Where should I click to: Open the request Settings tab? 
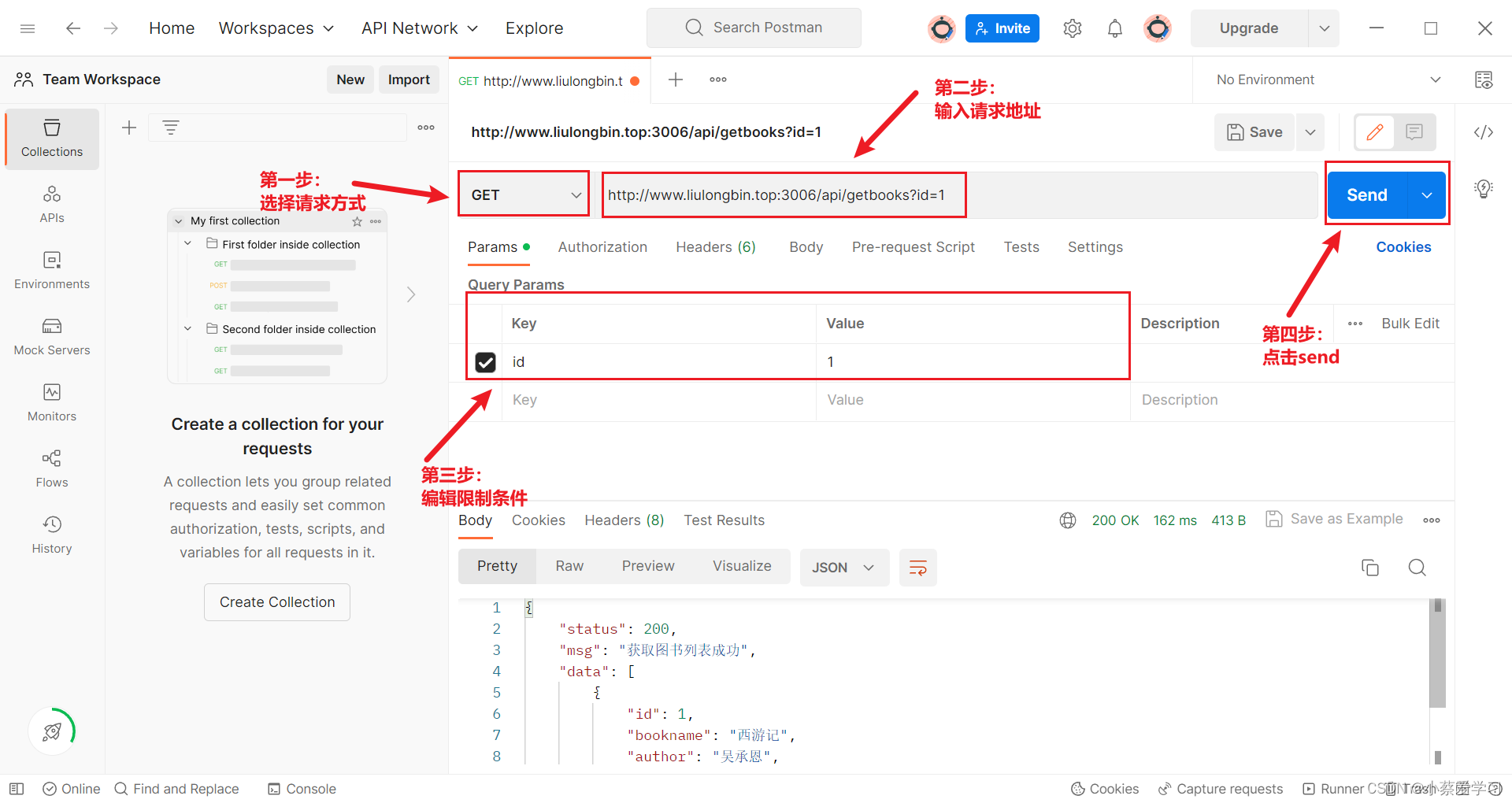(1095, 247)
